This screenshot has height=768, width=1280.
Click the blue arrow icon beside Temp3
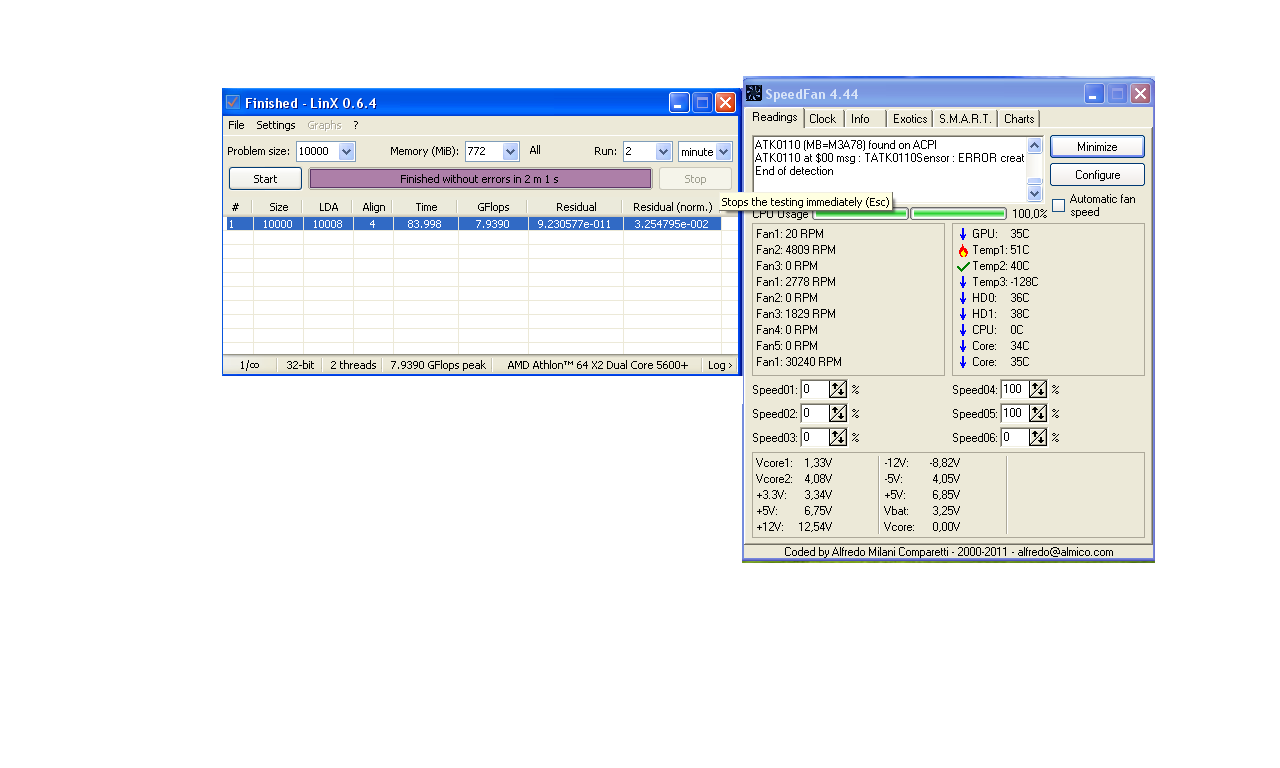(x=963, y=282)
